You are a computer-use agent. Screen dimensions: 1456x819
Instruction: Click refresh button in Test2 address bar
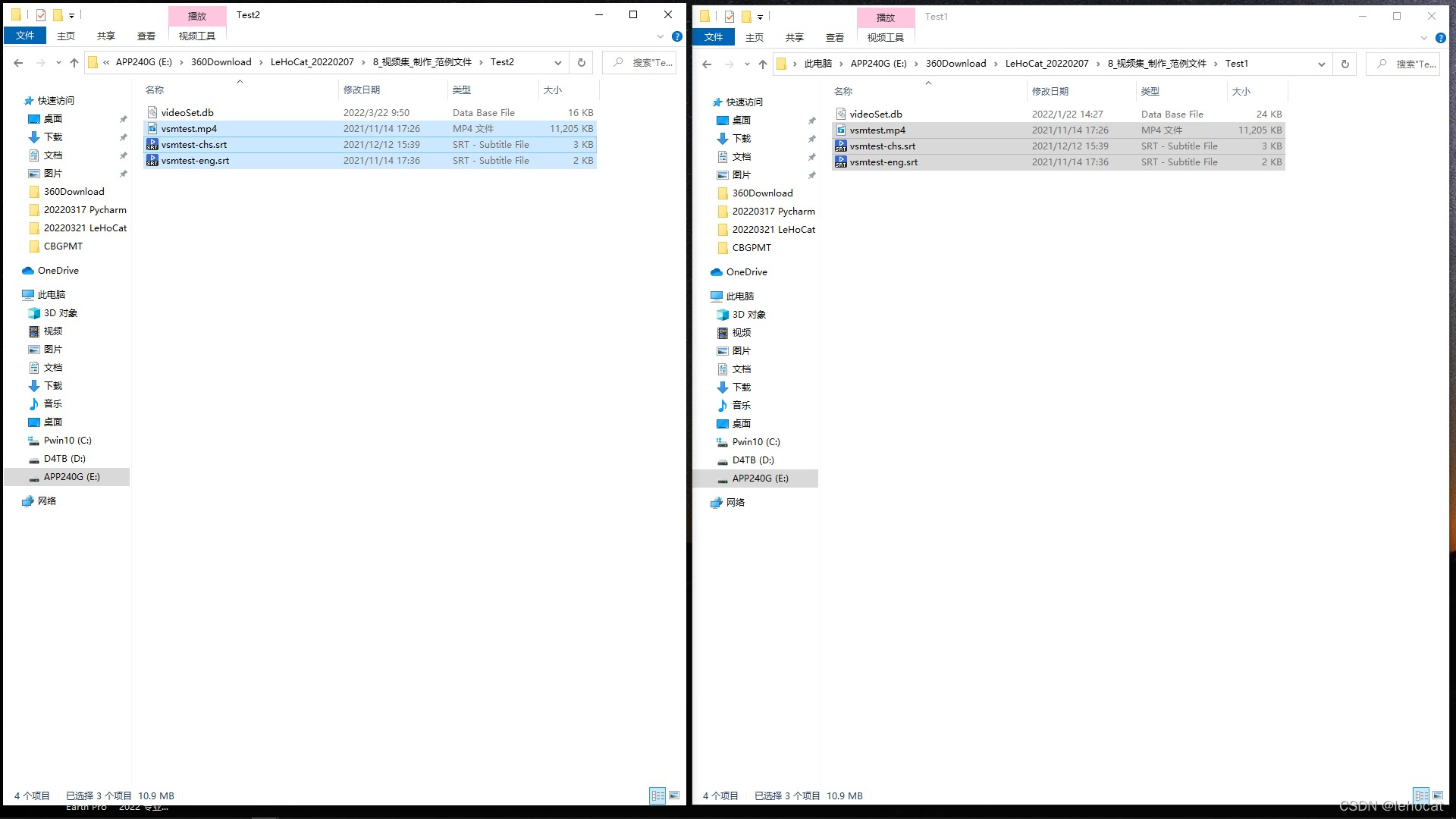coord(582,63)
